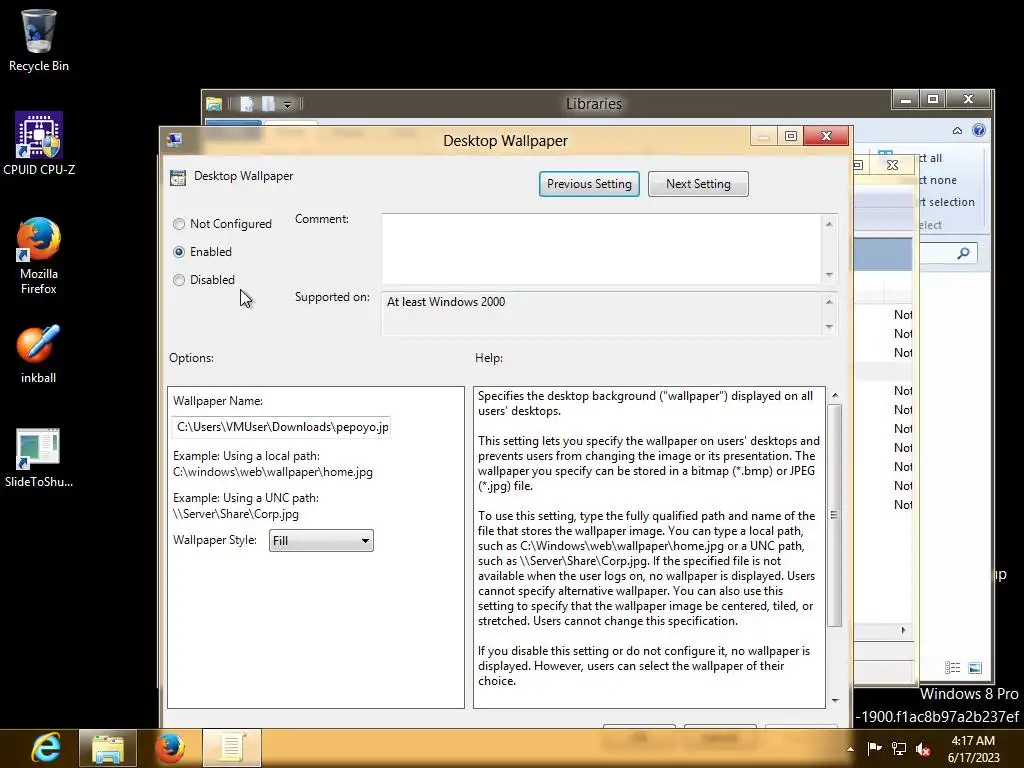Click the Libraries new folder quick-access icon
The height and width of the screenshot is (768, 1024).
click(268, 103)
